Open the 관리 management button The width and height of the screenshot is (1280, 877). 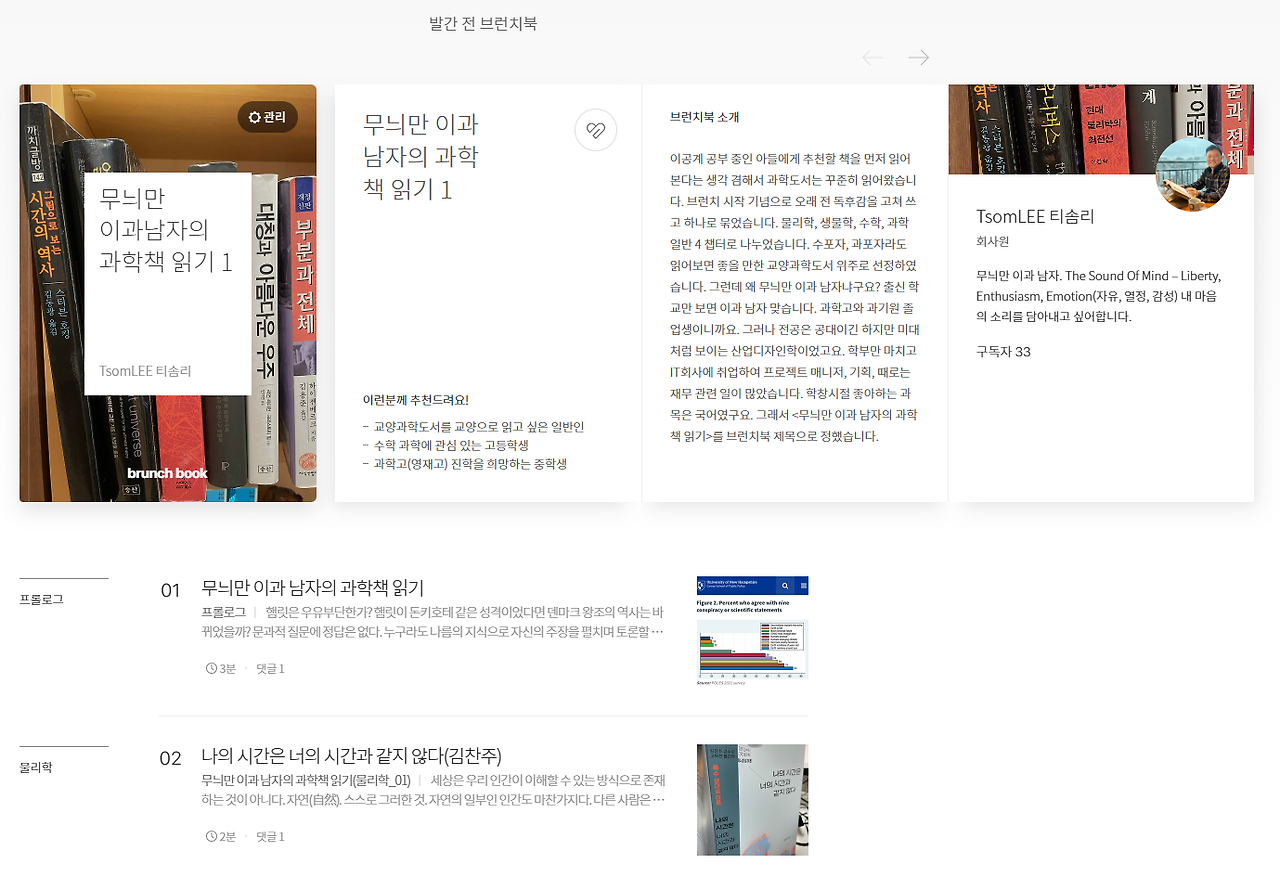coord(270,117)
